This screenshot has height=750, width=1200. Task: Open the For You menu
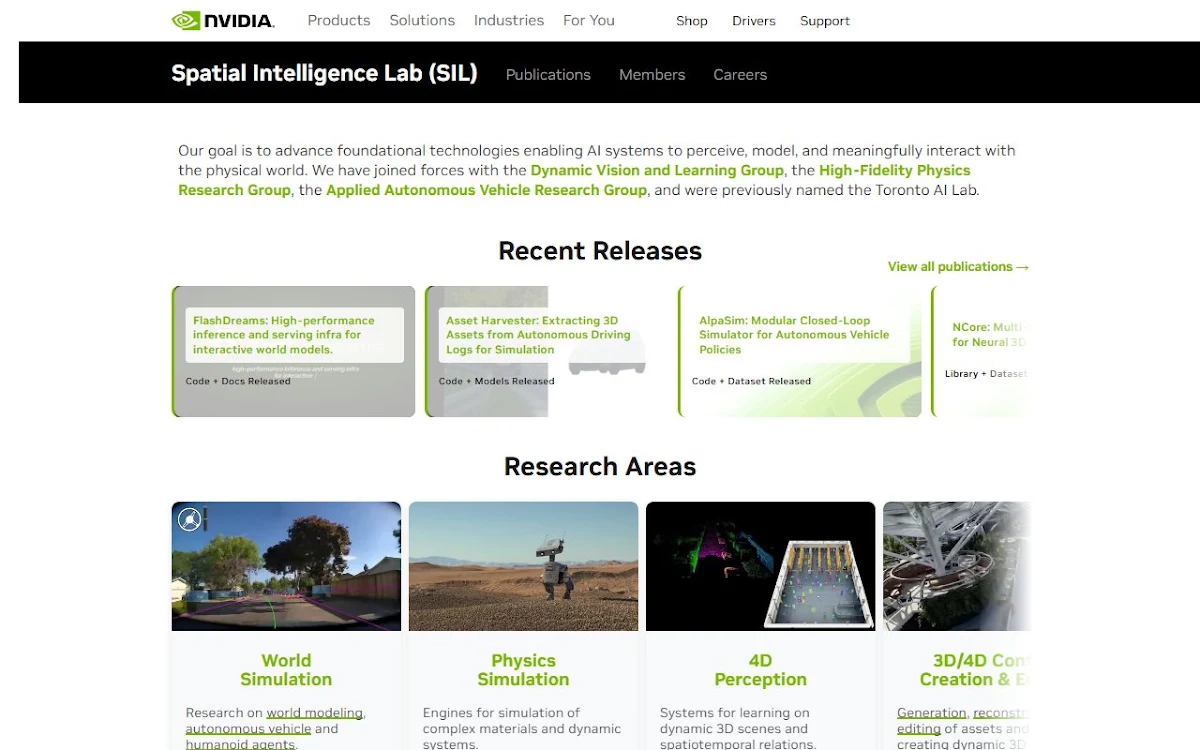pos(589,20)
